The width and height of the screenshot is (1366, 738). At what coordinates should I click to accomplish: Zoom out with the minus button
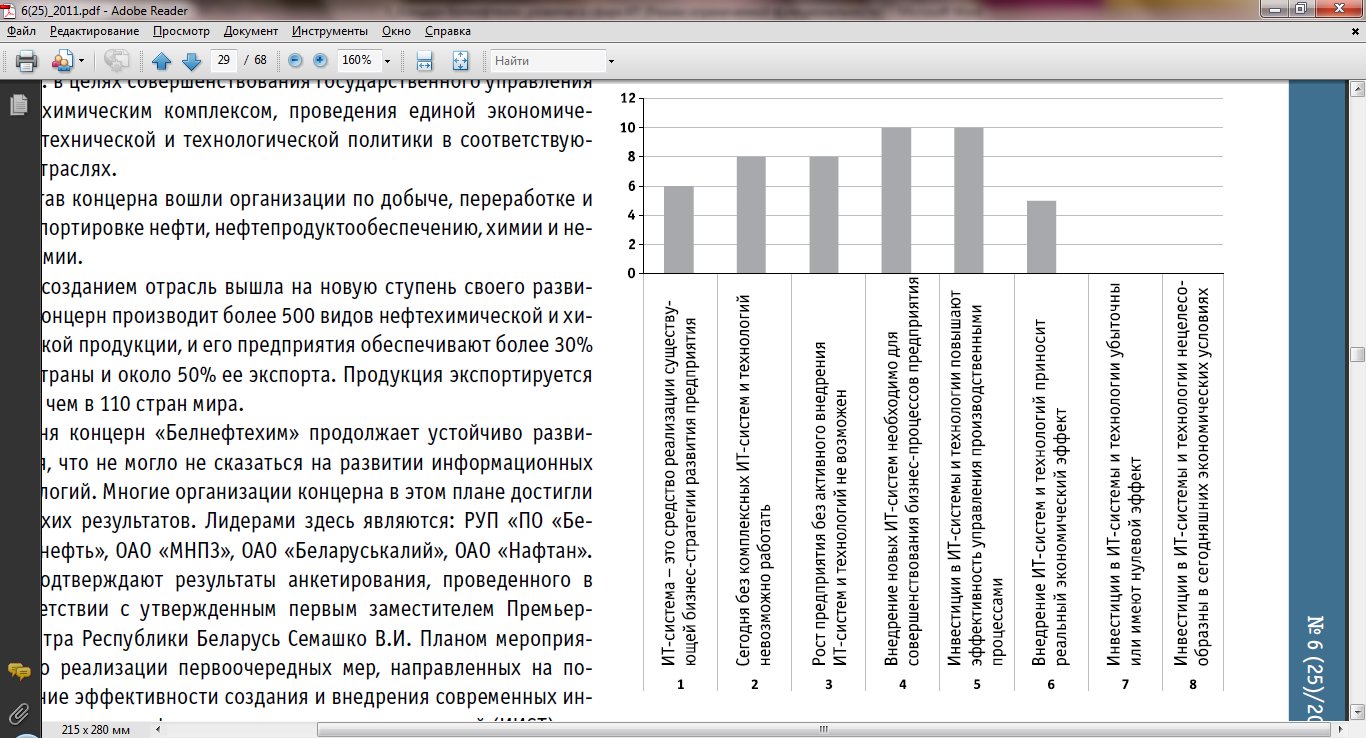point(295,60)
